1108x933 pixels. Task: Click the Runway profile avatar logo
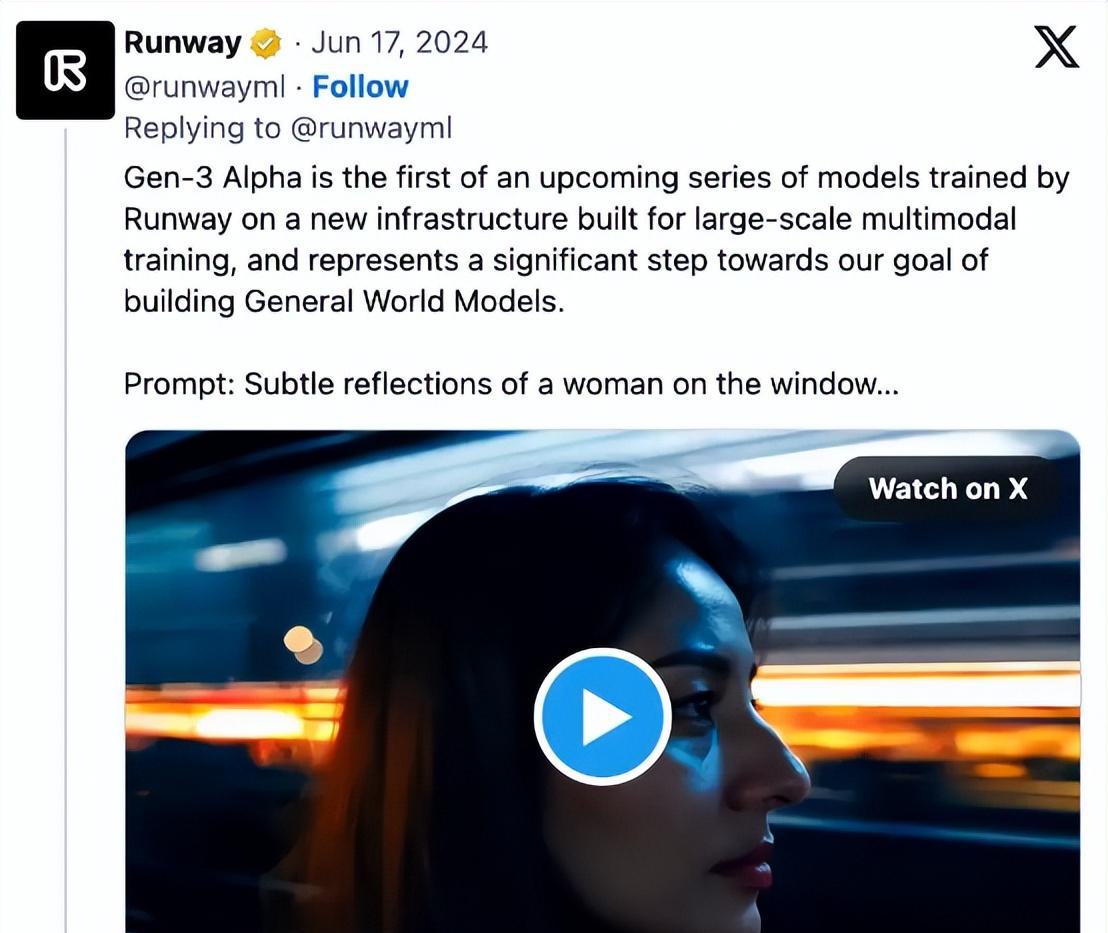point(65,70)
